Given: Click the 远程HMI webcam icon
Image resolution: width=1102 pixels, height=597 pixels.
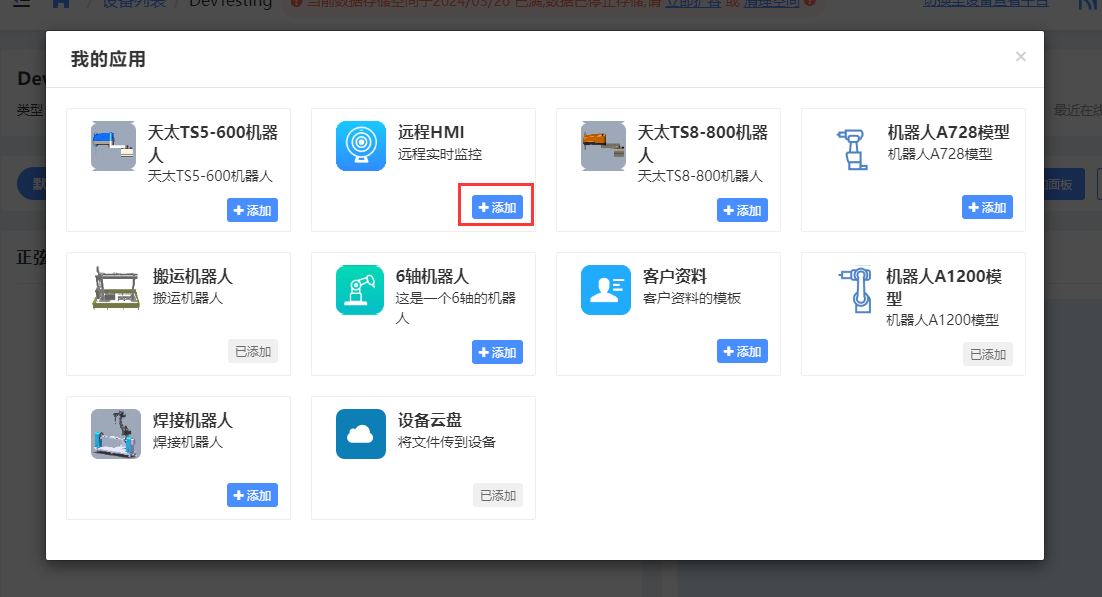Looking at the screenshot, I should (360, 146).
